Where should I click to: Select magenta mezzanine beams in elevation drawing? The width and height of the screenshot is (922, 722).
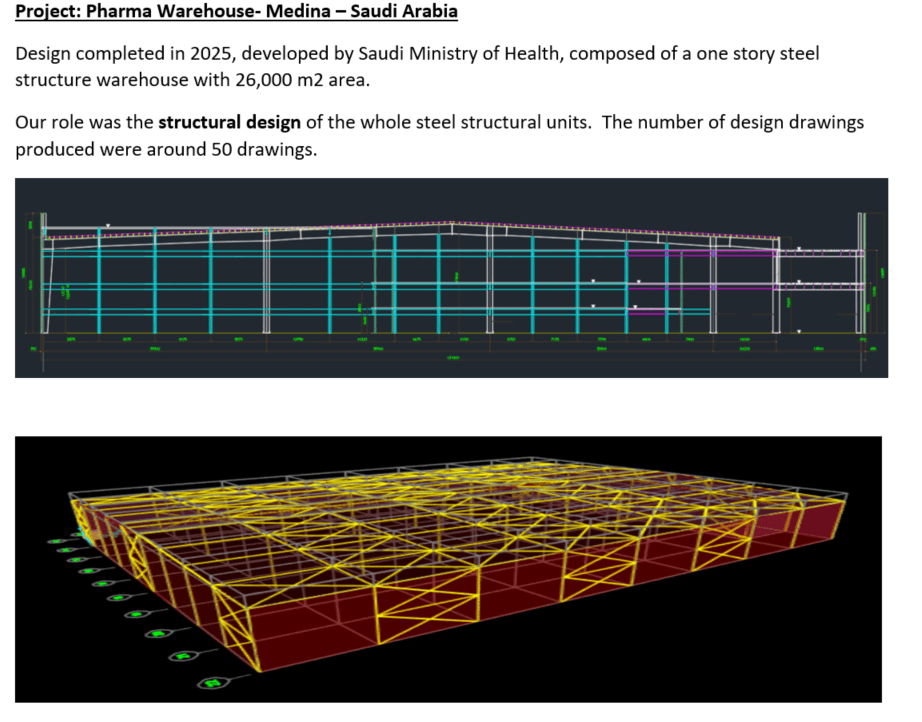[700, 254]
